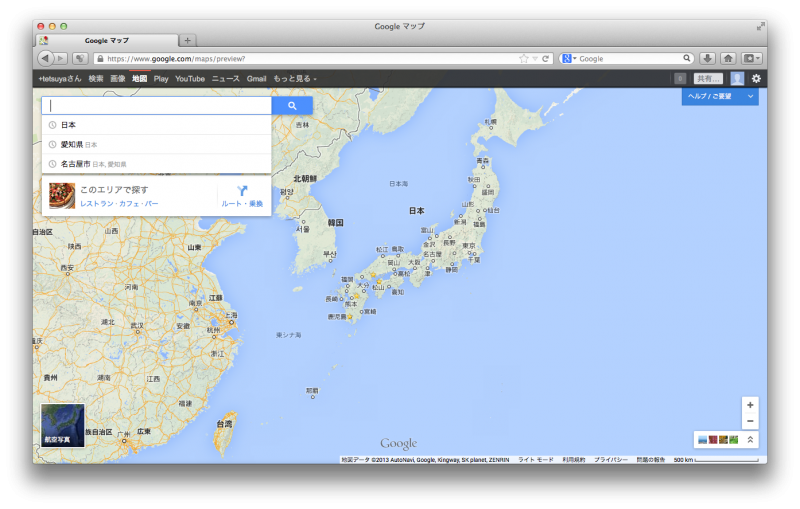This screenshot has height=509, width=800.
Task: Click the padlock icon in the address bar
Action: (x=100, y=59)
